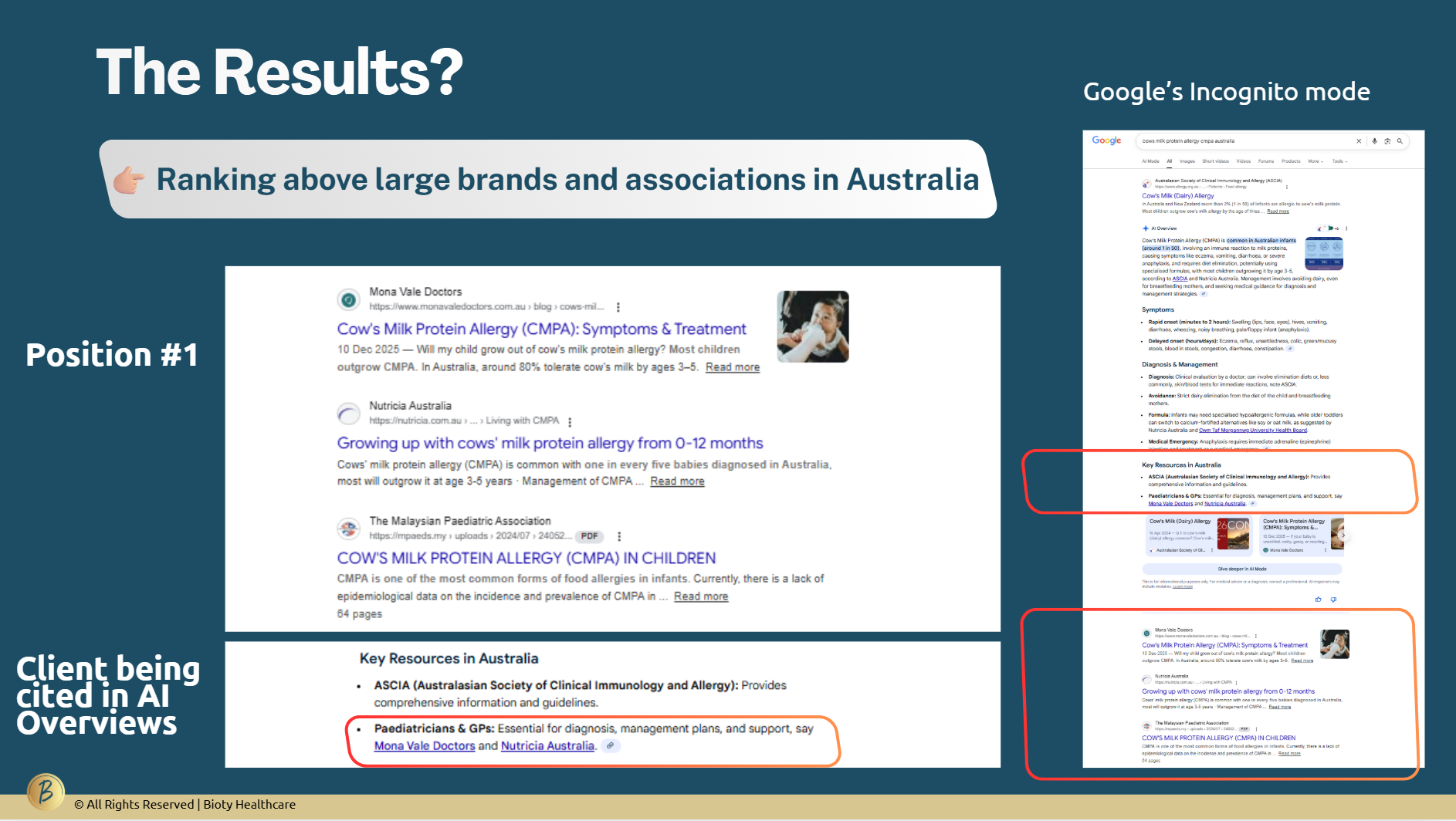Viewport: 1456px width, 821px height.
Task: Click the 'Learn more' link under AI Overview
Action: pos(1183,586)
